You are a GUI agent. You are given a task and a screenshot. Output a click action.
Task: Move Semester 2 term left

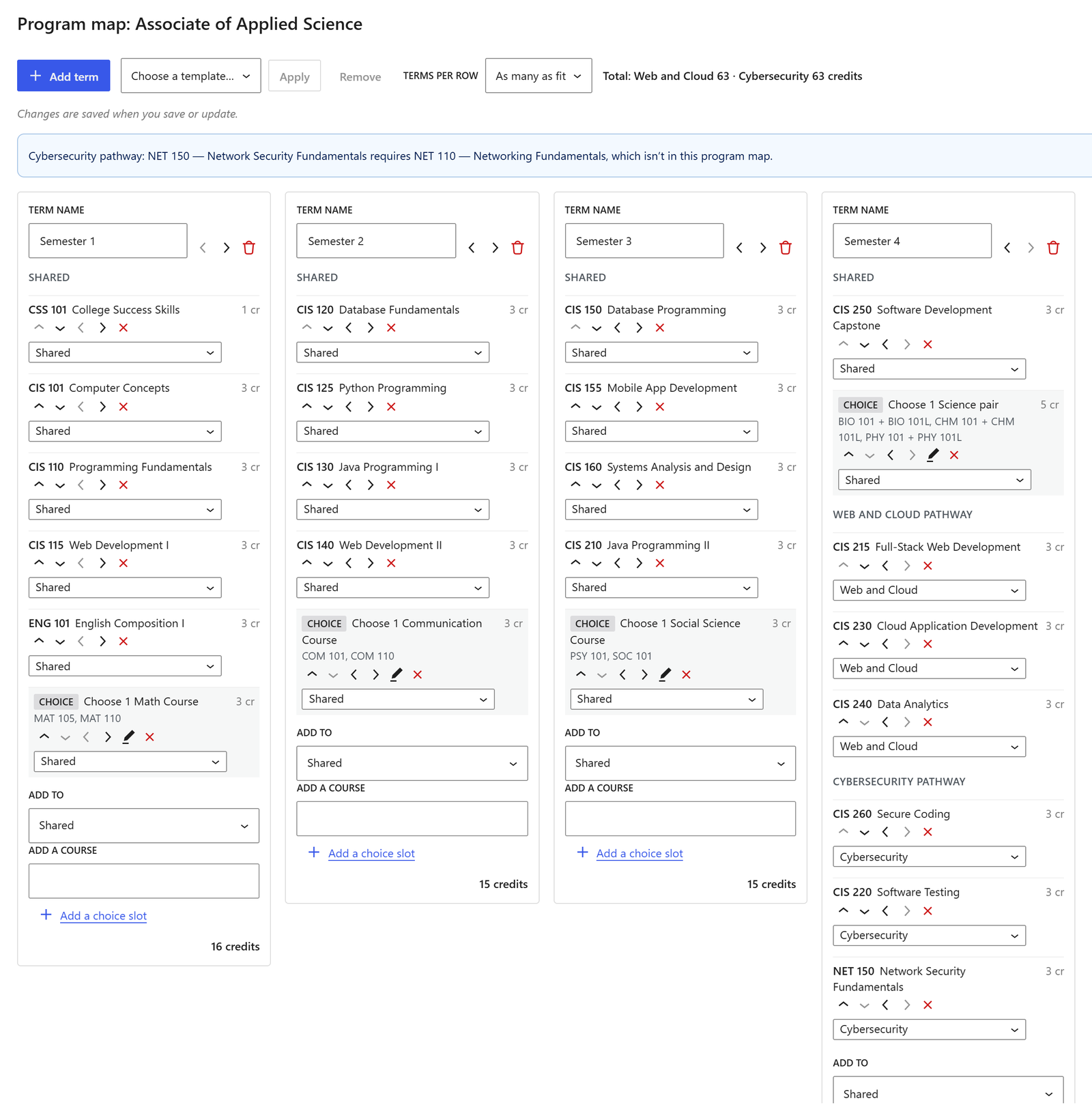click(x=472, y=248)
